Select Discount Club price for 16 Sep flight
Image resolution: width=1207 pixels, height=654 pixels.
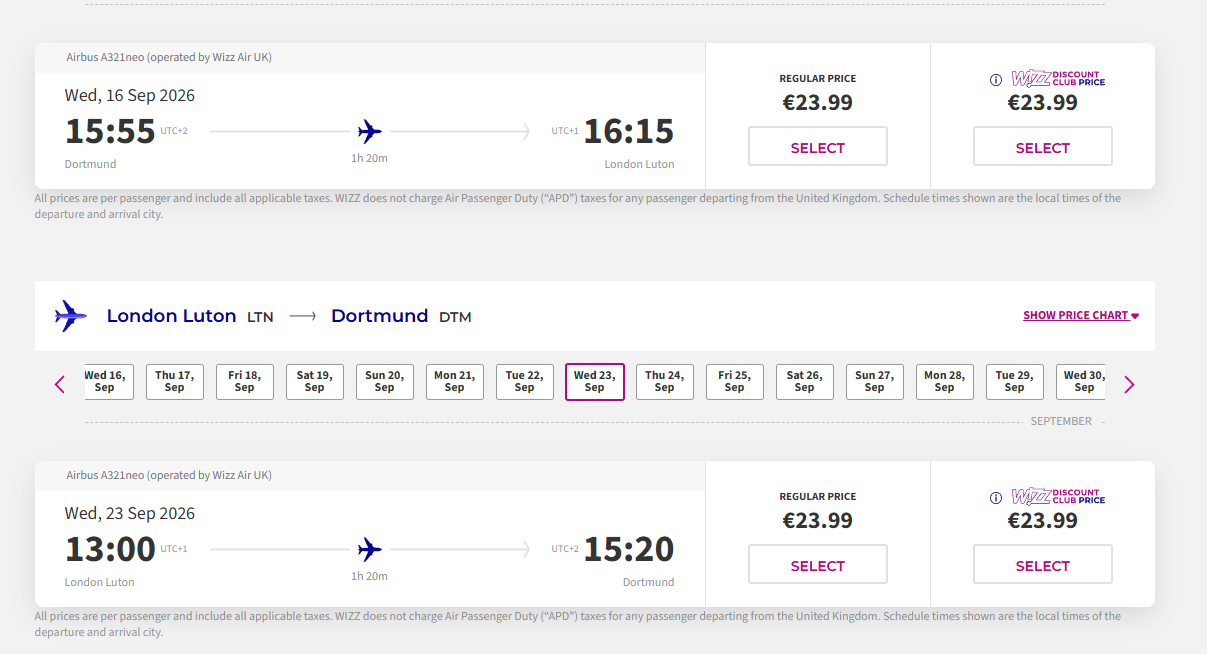[x=1043, y=146]
